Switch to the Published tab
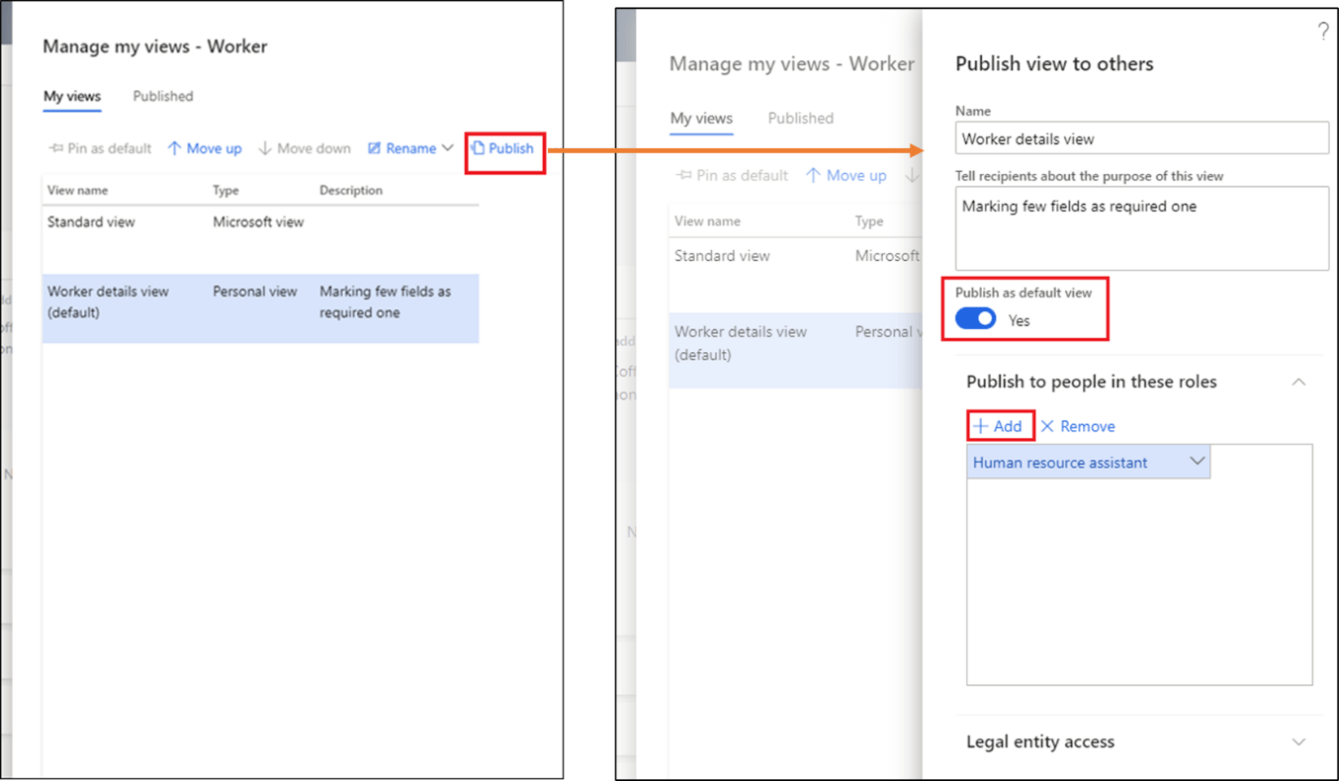The width and height of the screenshot is (1339, 781). [162, 96]
